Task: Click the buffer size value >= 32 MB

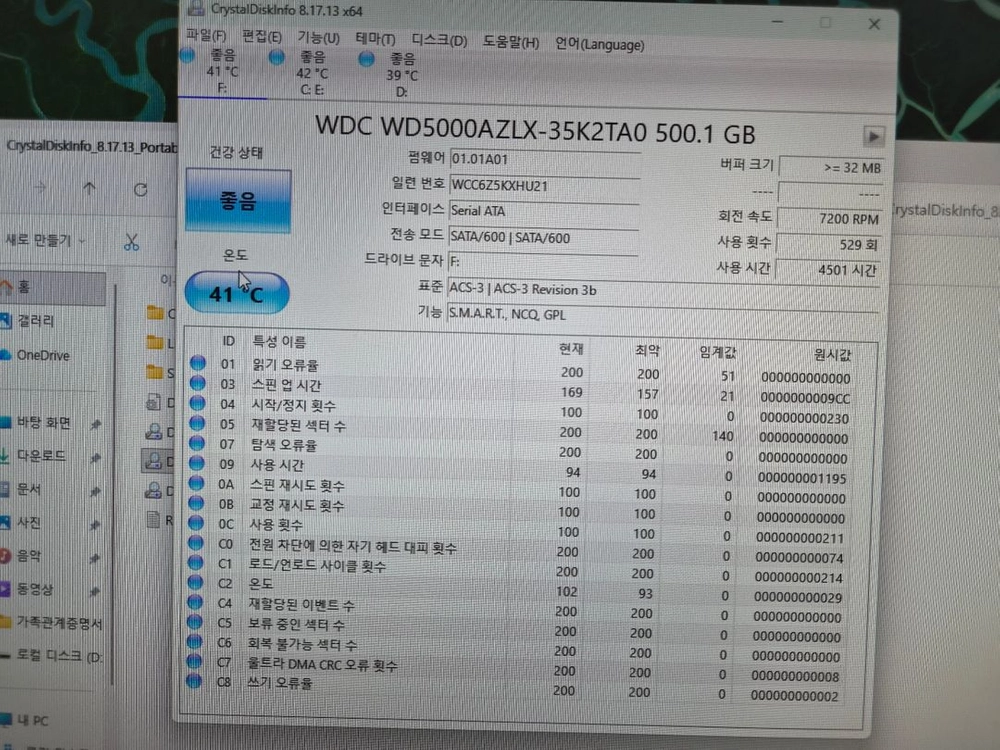Action: click(x=831, y=168)
